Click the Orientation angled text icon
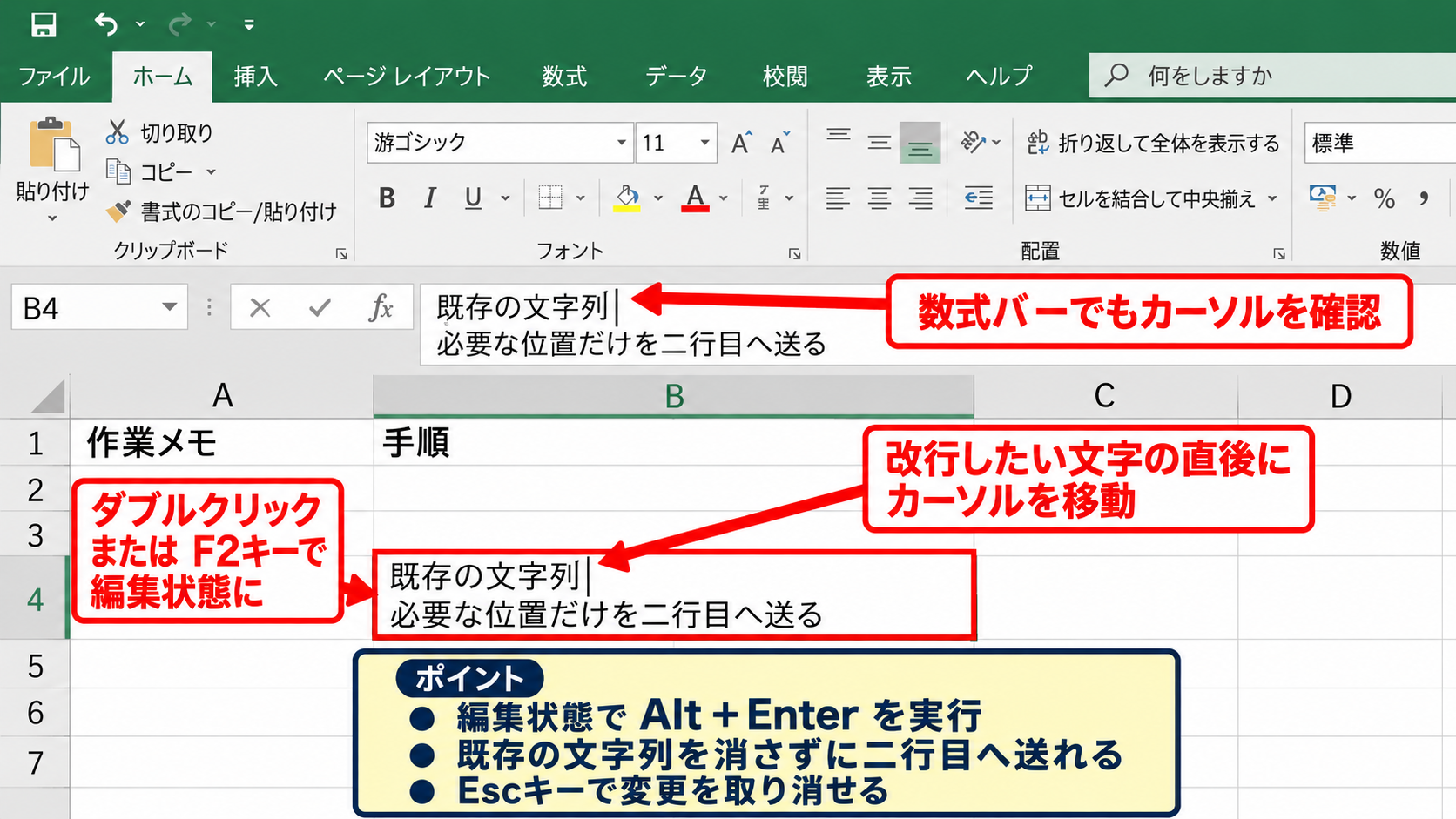Image resolution: width=1456 pixels, height=819 pixels. tap(973, 142)
